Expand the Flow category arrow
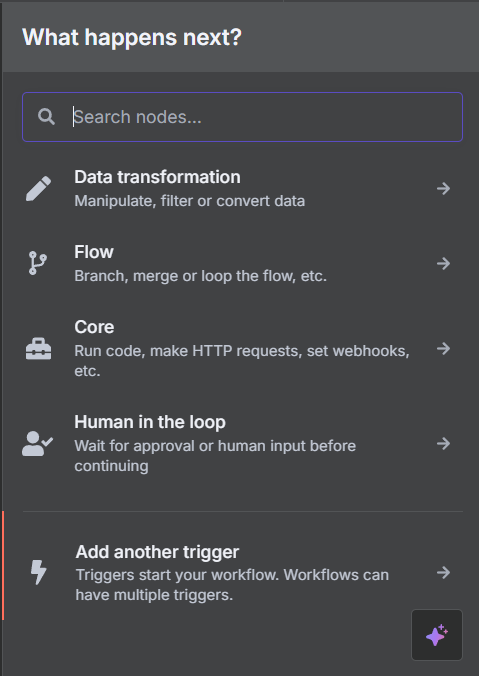This screenshot has height=676, width=479. tap(443, 263)
